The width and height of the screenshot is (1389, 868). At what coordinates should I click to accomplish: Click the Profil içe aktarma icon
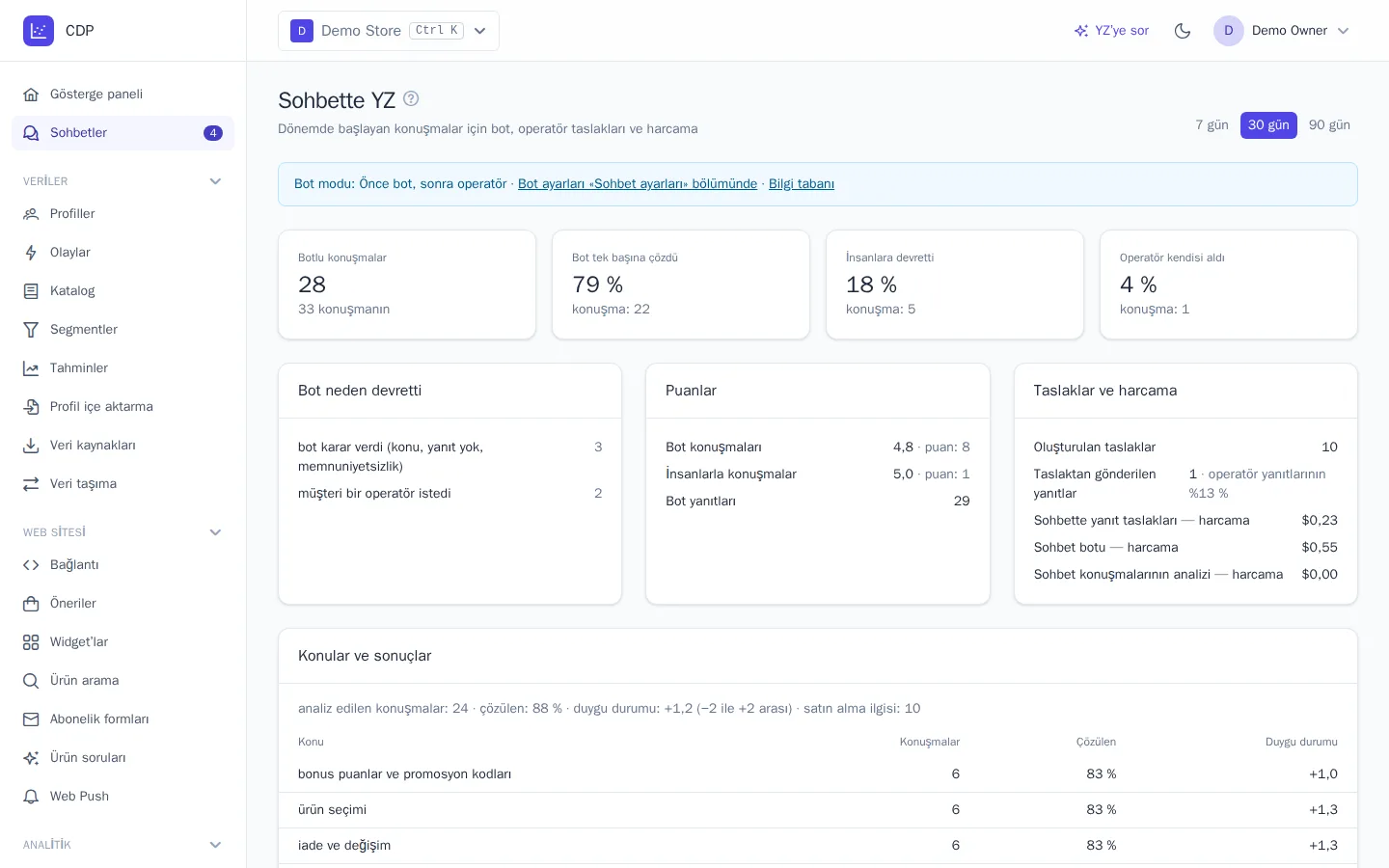tap(31, 407)
